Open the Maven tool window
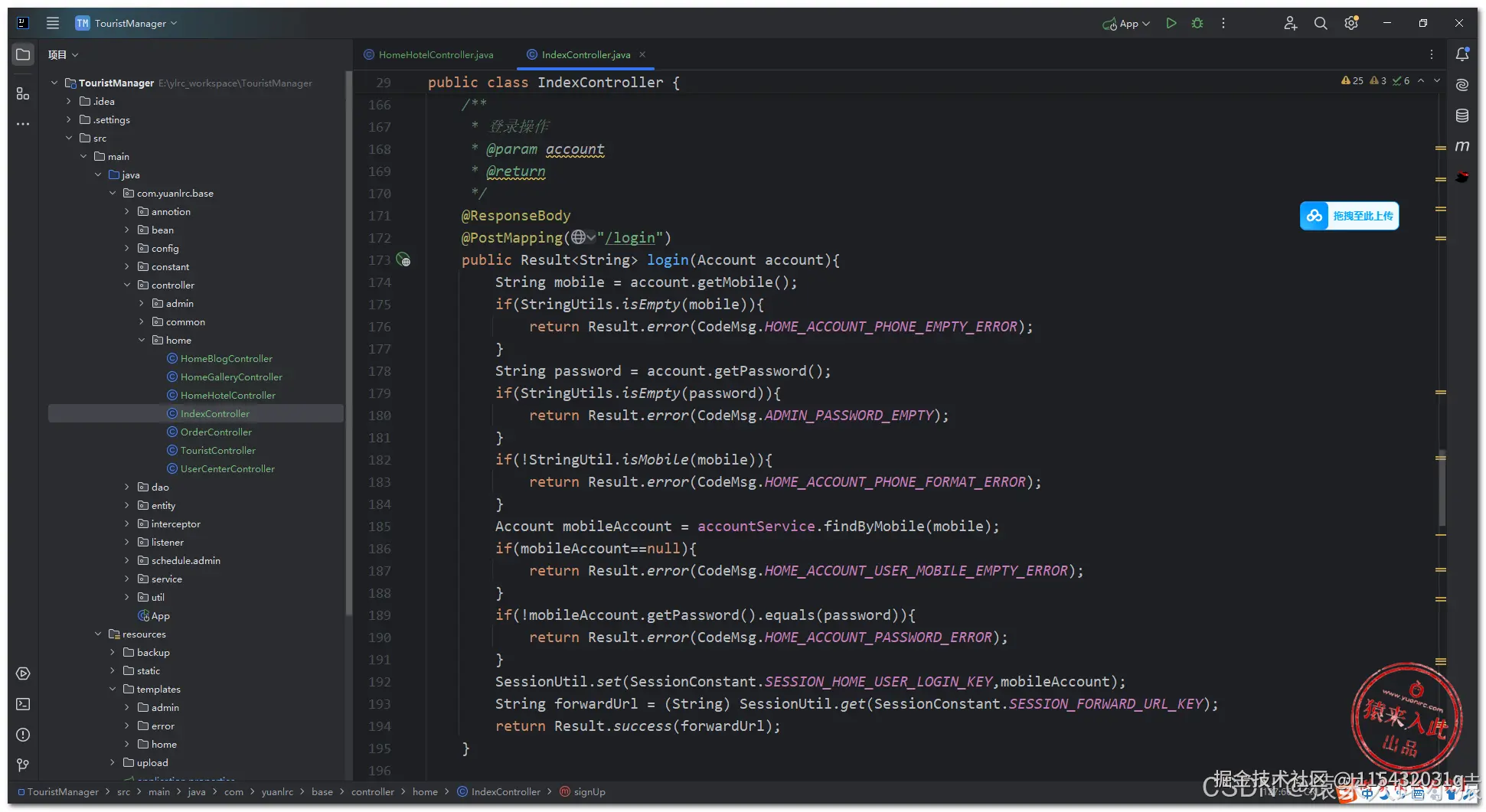 (1462, 146)
